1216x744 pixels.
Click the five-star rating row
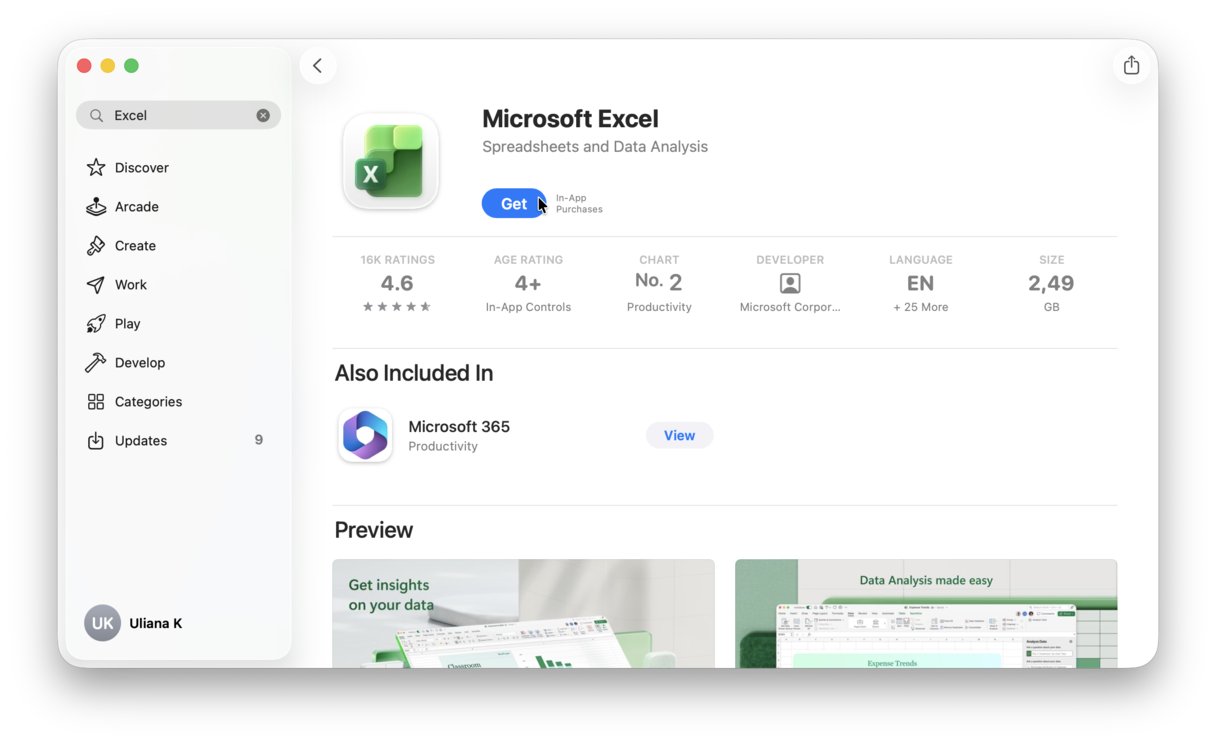pos(397,307)
